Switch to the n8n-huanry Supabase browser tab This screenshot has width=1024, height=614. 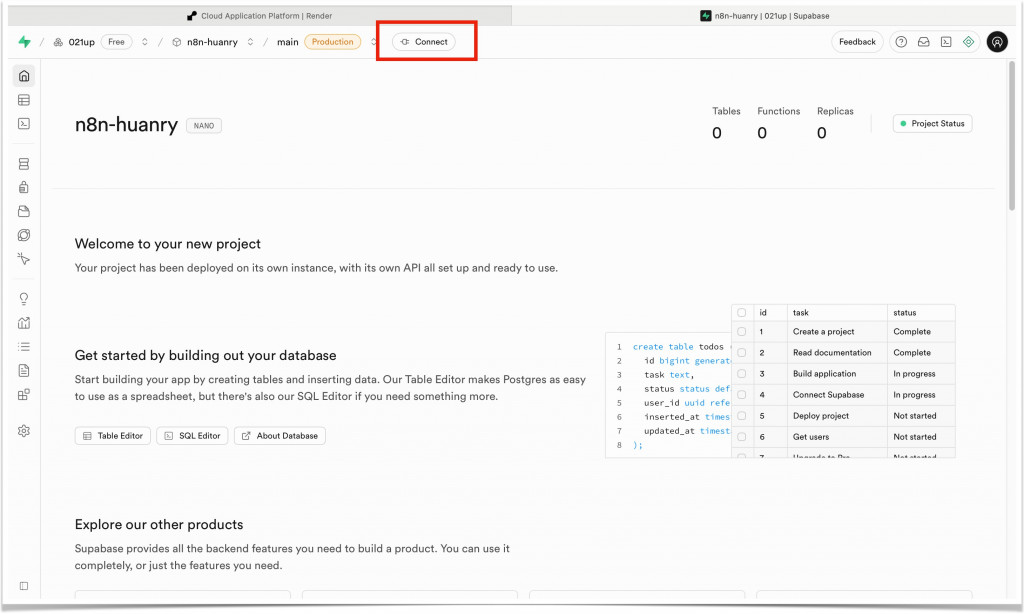(x=764, y=16)
